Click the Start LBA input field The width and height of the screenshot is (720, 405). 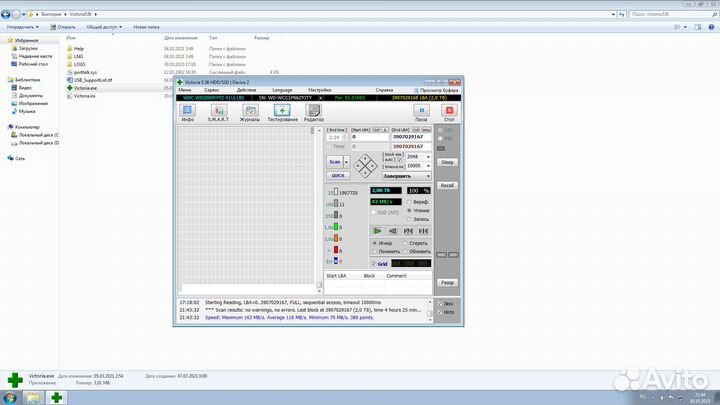point(370,137)
